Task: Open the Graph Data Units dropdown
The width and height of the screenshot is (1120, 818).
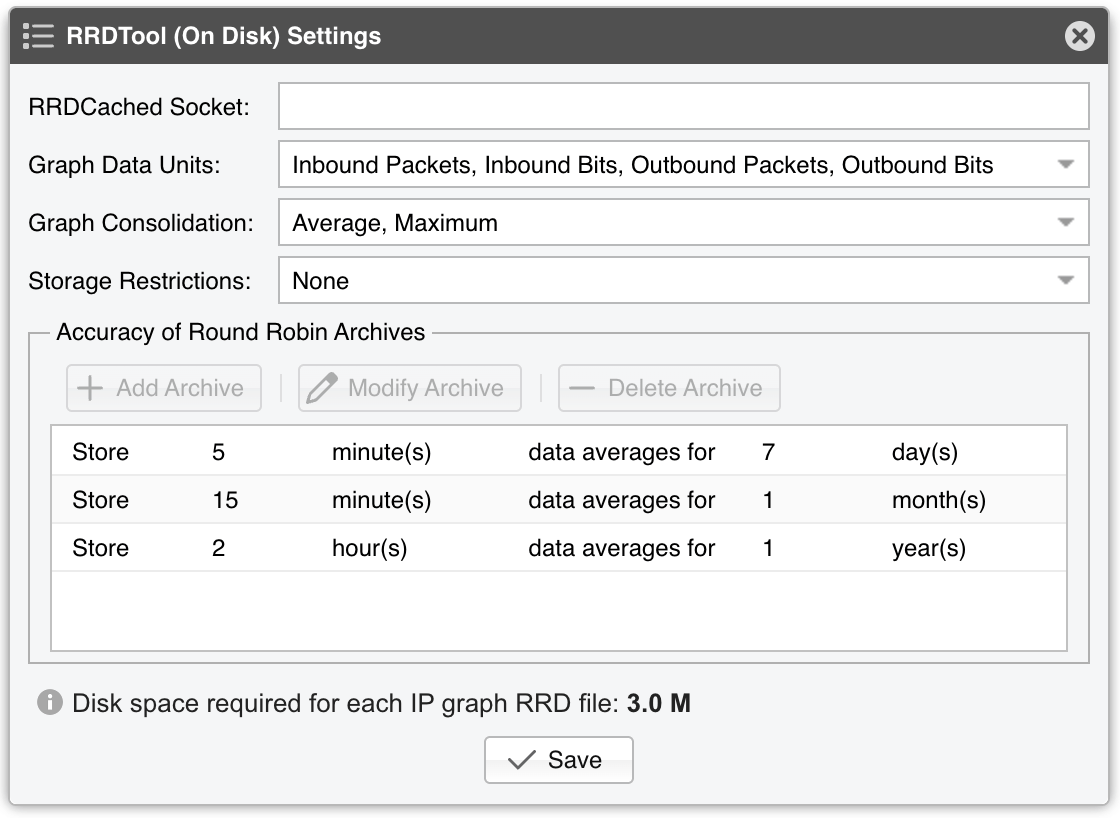Action: coord(684,164)
